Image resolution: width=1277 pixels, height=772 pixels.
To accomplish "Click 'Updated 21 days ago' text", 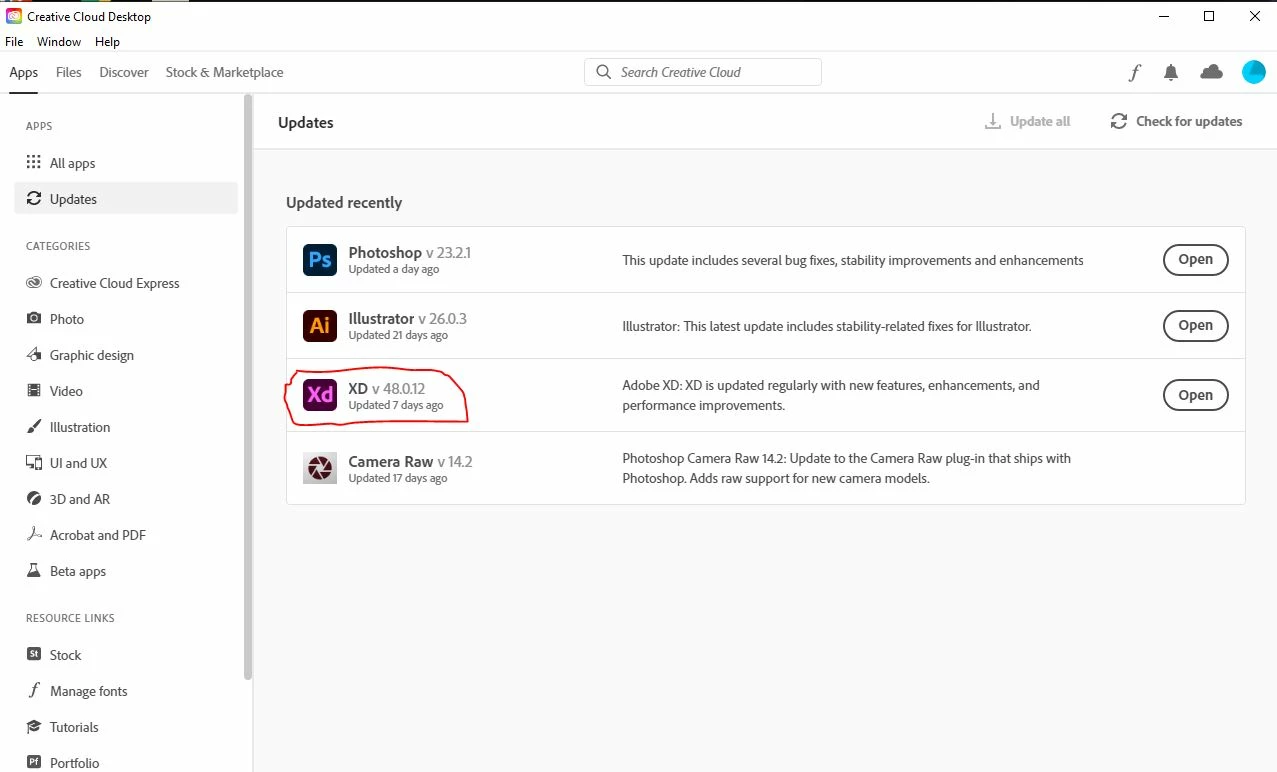I will point(398,336).
